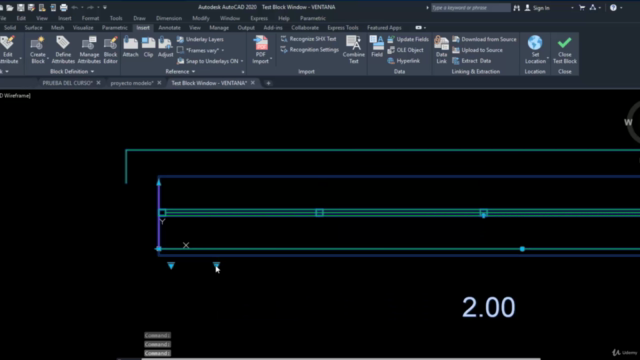Run Recognize SHX Text

[308, 39]
